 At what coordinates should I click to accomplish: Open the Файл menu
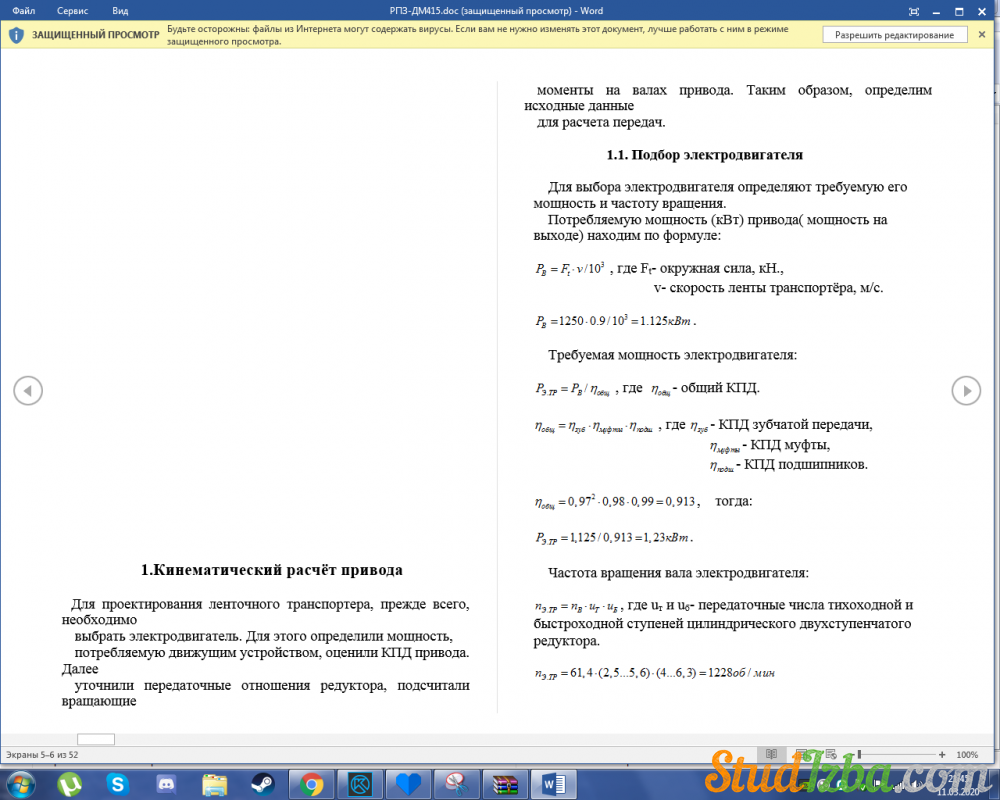[24, 11]
